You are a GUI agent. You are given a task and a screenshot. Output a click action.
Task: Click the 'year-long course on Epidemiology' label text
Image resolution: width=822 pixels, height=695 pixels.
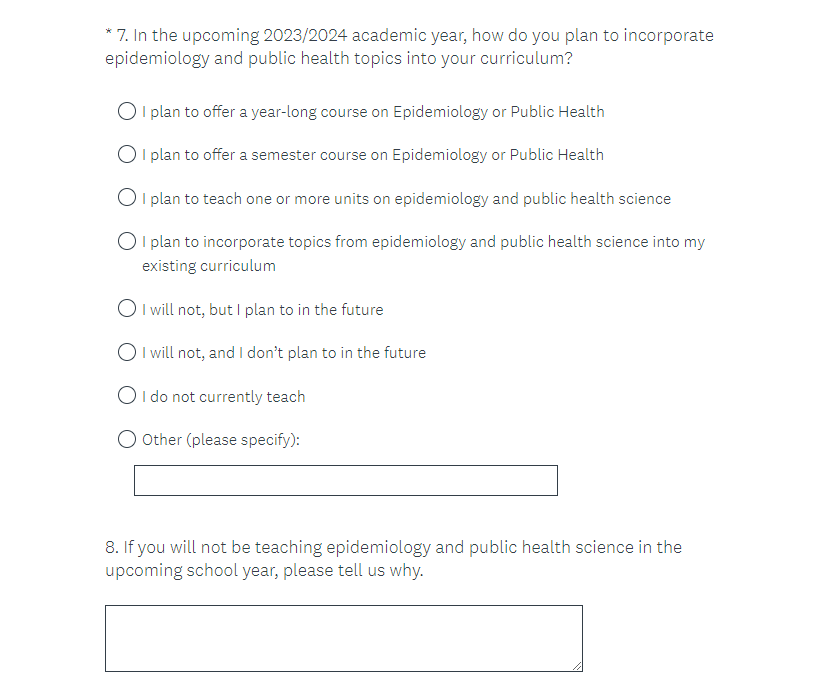point(373,112)
